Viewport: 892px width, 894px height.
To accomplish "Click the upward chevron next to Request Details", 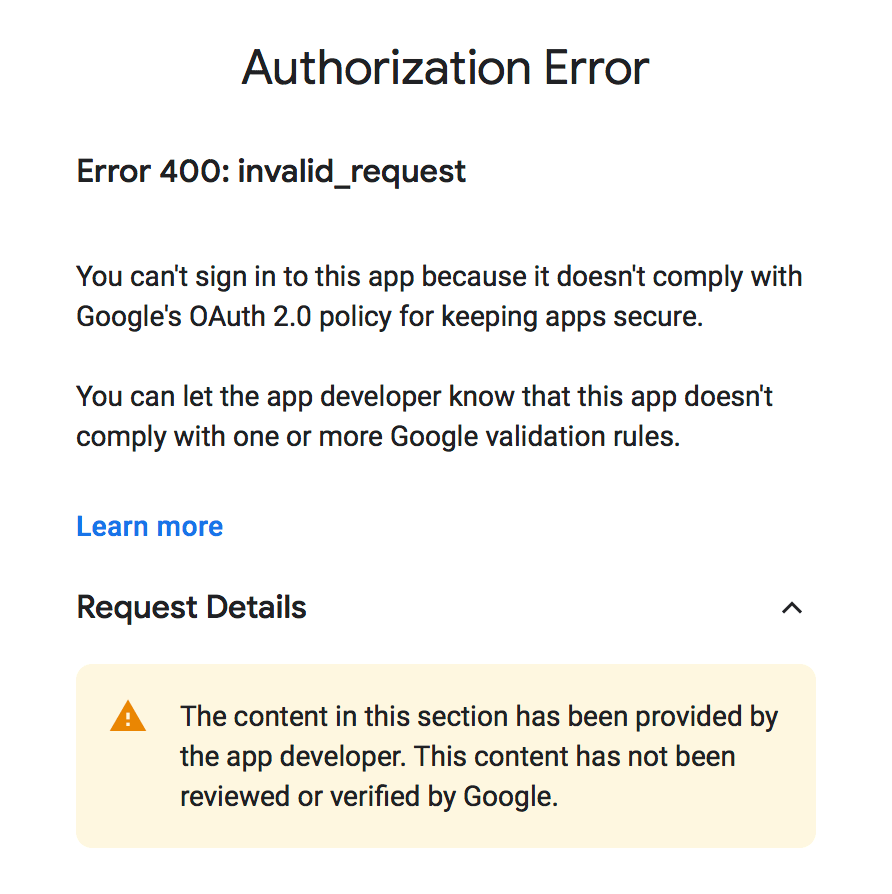I will [x=792, y=608].
